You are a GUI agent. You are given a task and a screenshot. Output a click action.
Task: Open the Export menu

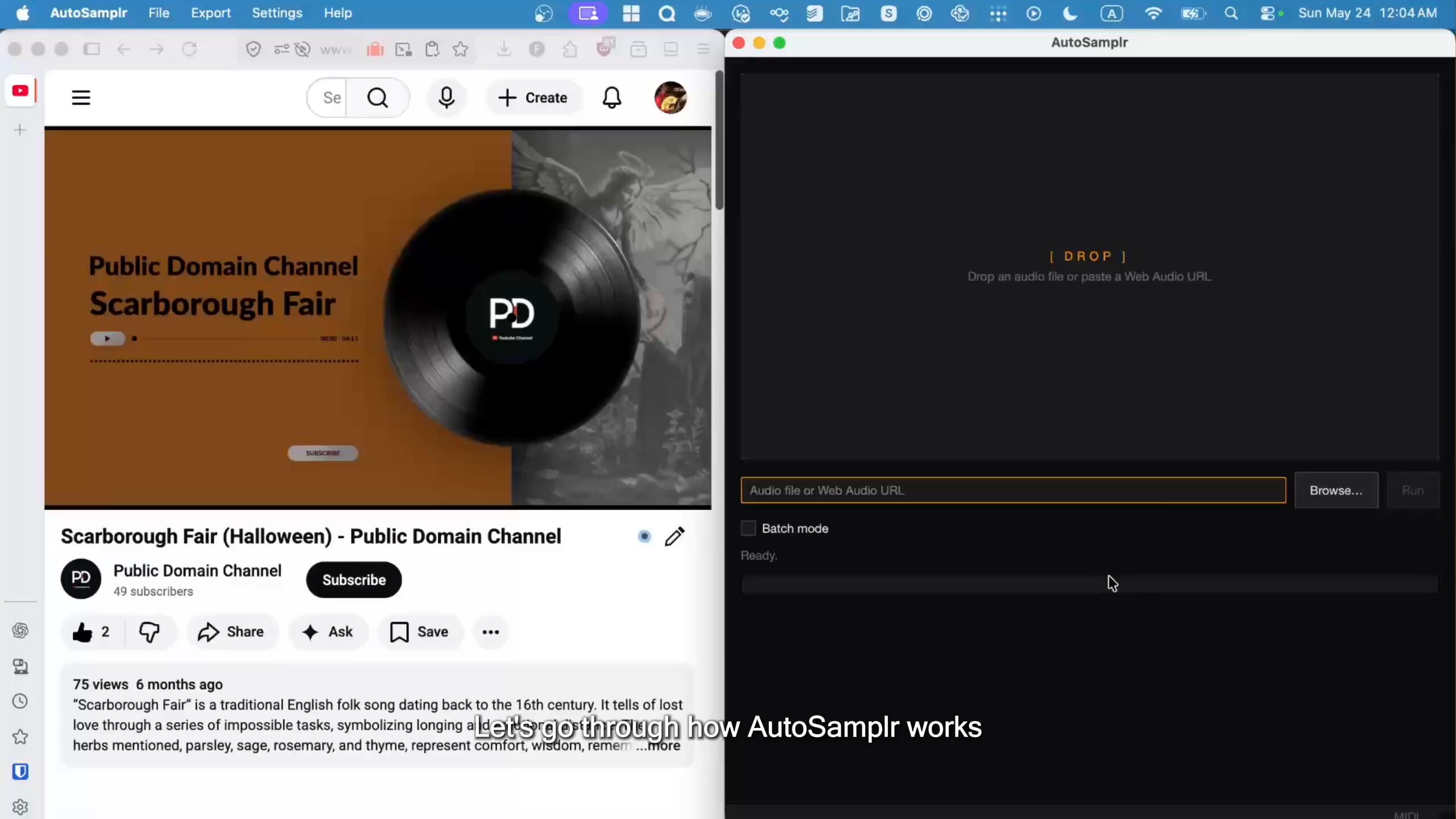210,13
